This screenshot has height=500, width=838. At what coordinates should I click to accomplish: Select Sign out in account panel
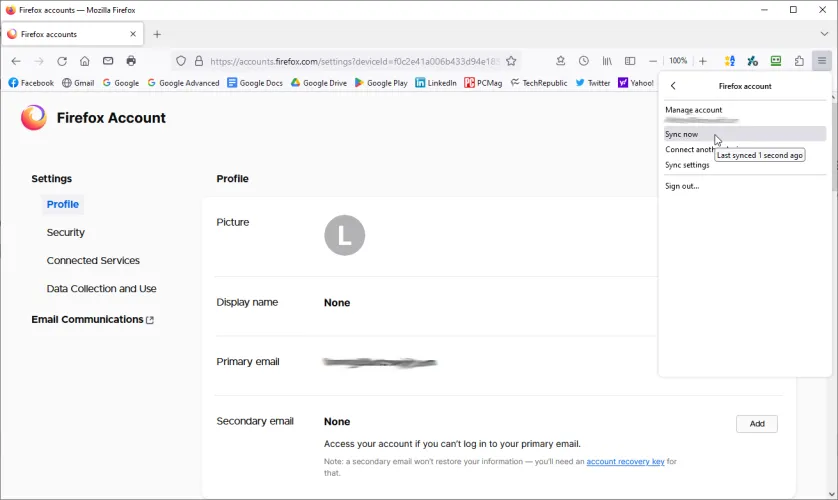pyautogui.click(x=682, y=186)
